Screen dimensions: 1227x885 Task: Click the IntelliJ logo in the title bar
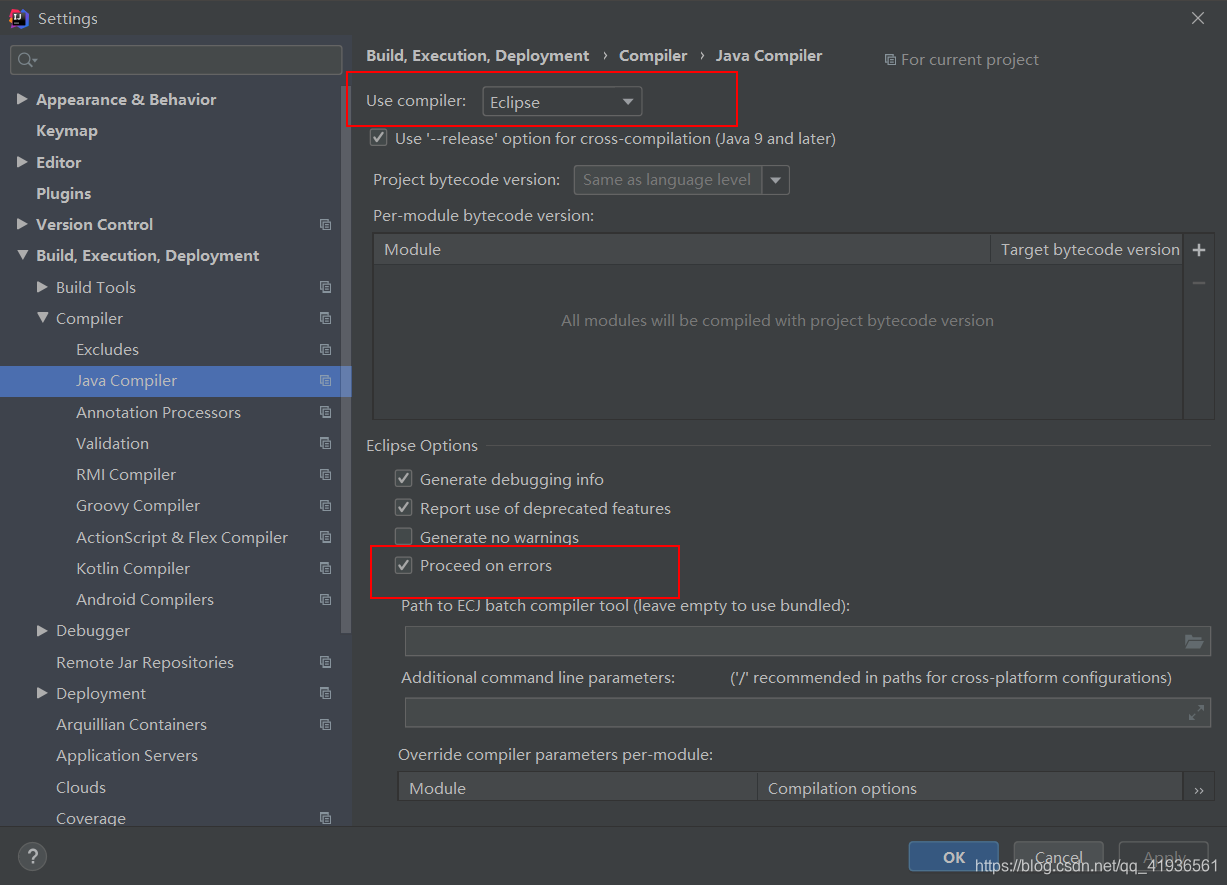[18, 18]
